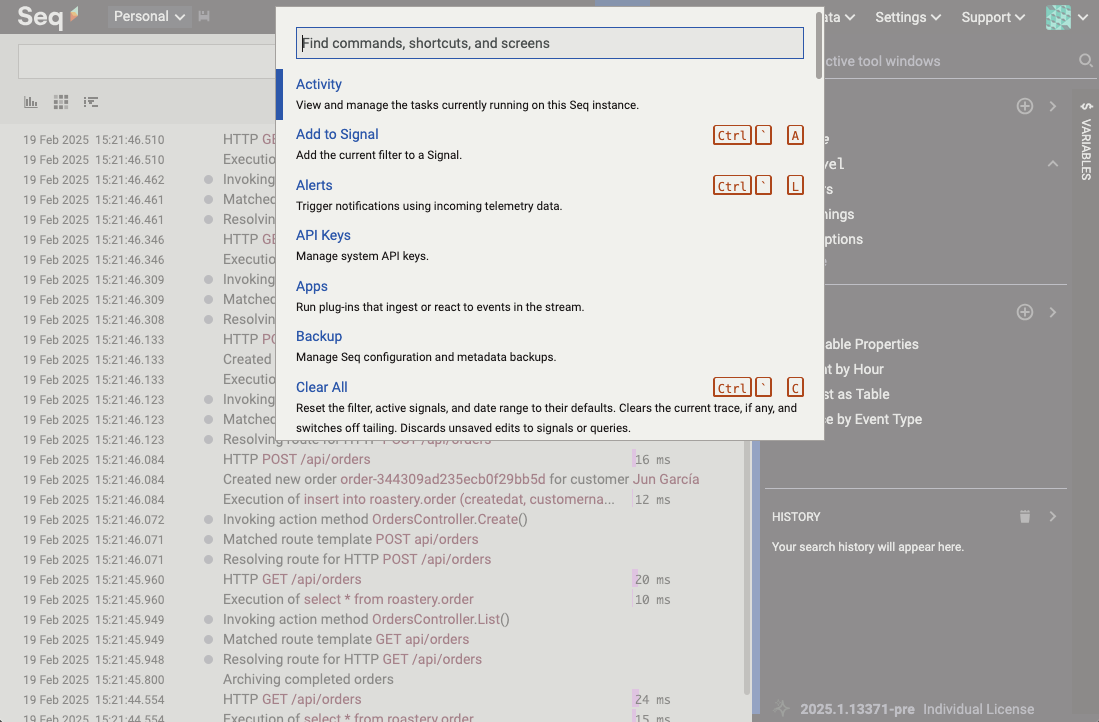Click level dot of 'Matched route template POST api/orders'
The image size is (1099, 722).
click(208, 540)
